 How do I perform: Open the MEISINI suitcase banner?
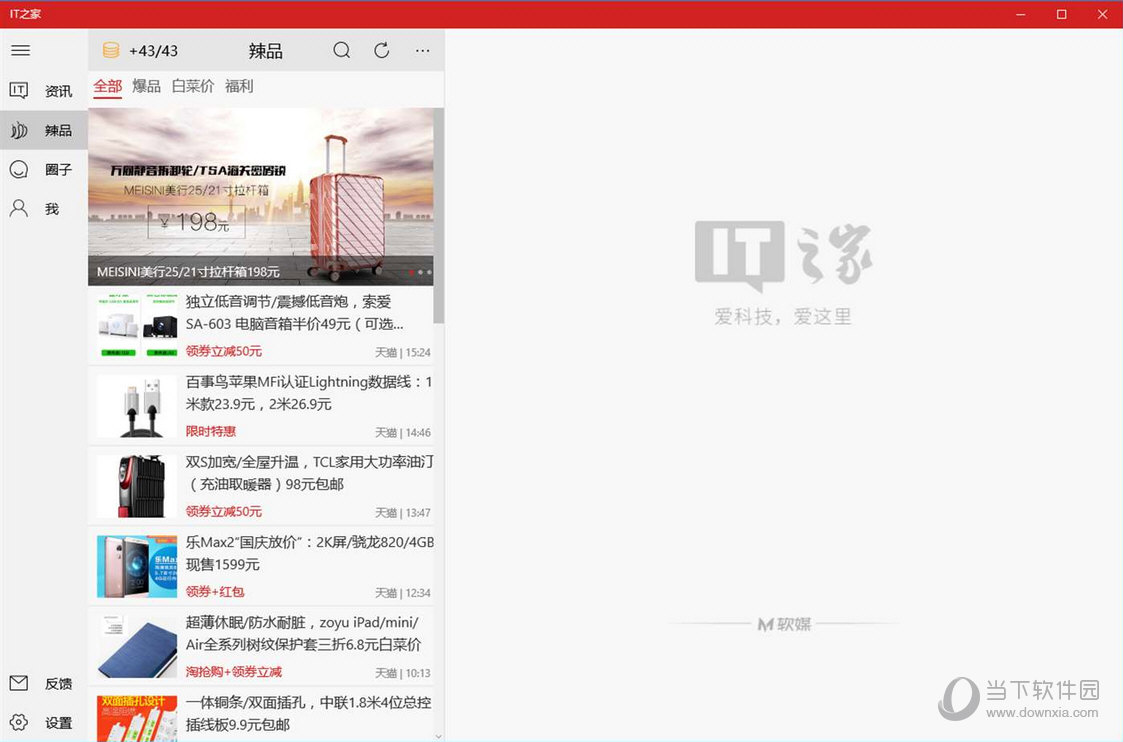[x=261, y=196]
